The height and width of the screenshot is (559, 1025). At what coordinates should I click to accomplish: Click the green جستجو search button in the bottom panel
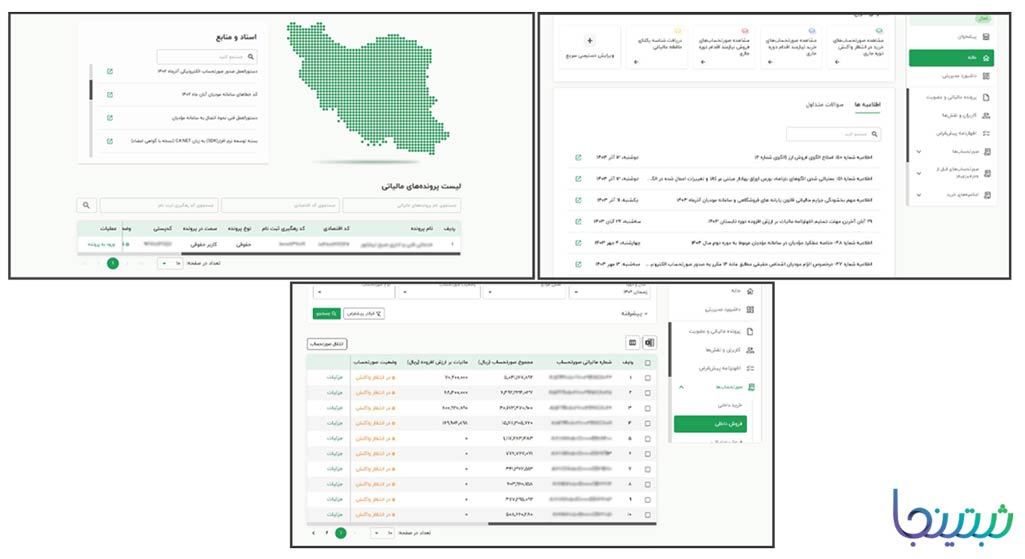pyautogui.click(x=326, y=314)
